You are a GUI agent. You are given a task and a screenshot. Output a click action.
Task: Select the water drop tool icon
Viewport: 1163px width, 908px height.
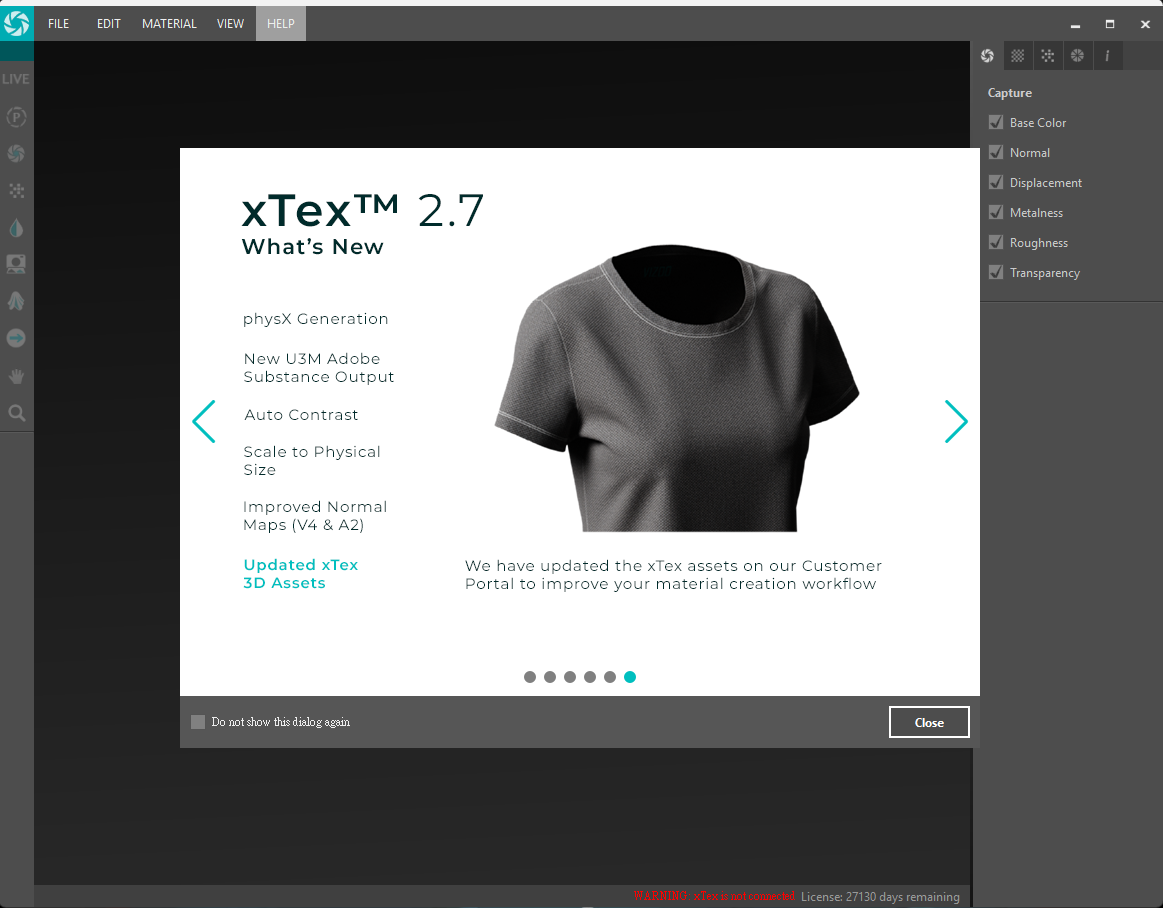point(16,228)
